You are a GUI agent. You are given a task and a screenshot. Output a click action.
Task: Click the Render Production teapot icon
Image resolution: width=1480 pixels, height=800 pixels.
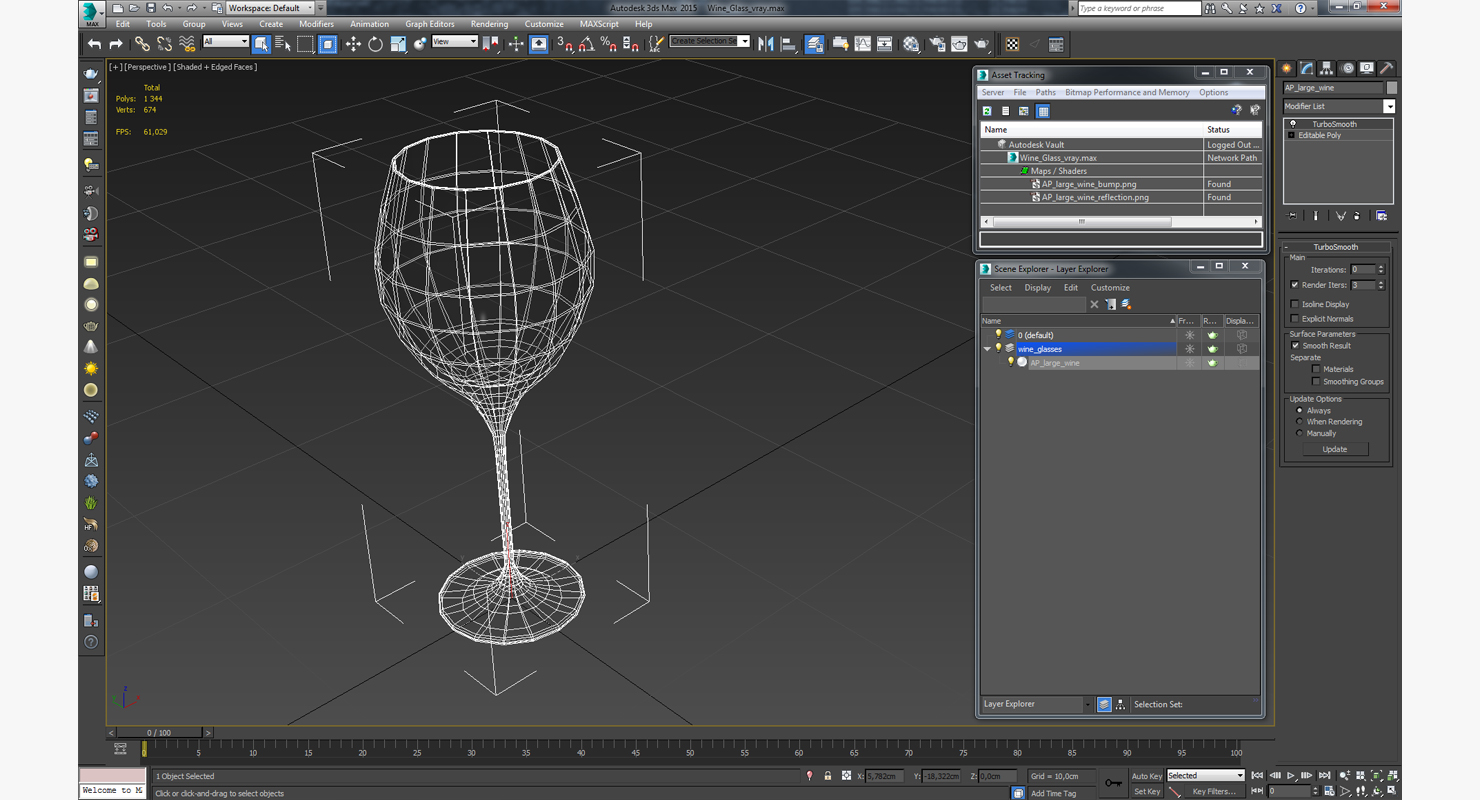point(983,44)
